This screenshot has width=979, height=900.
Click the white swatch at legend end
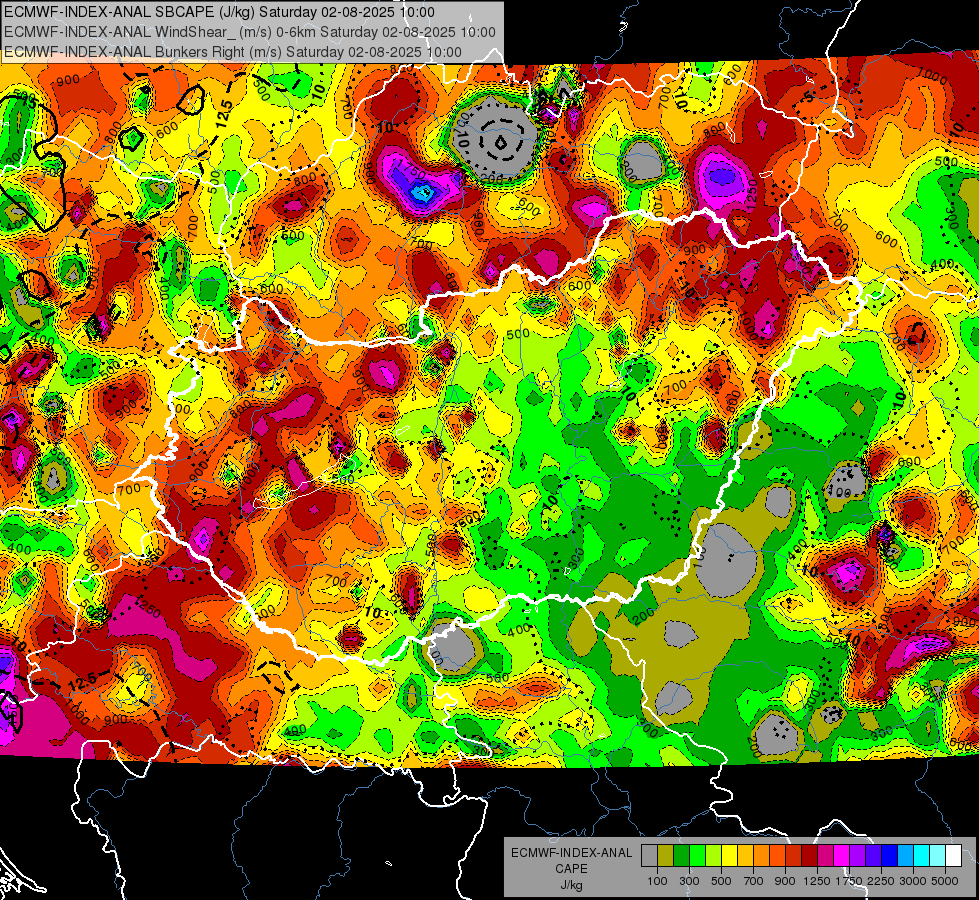coord(953,856)
